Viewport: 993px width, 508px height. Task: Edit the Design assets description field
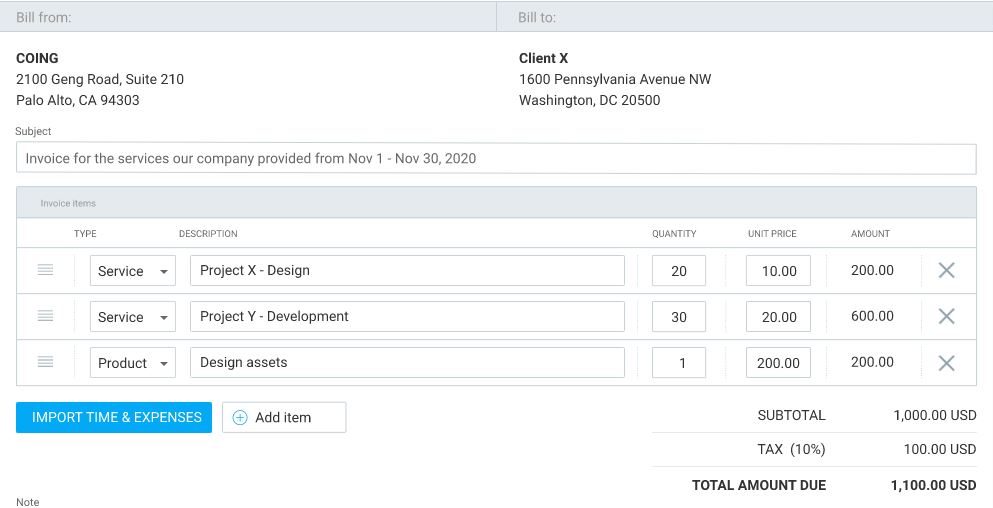pyautogui.click(x=407, y=363)
